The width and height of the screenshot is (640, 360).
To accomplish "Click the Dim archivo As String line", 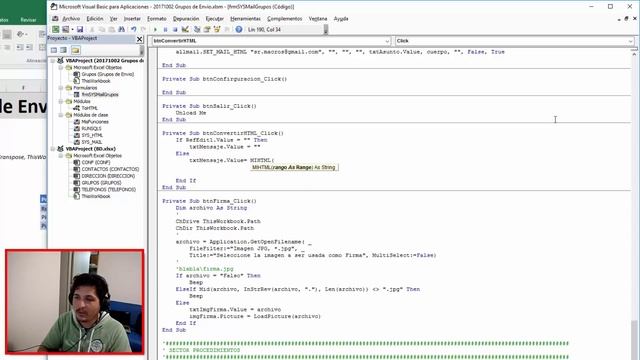I will 211,208.
